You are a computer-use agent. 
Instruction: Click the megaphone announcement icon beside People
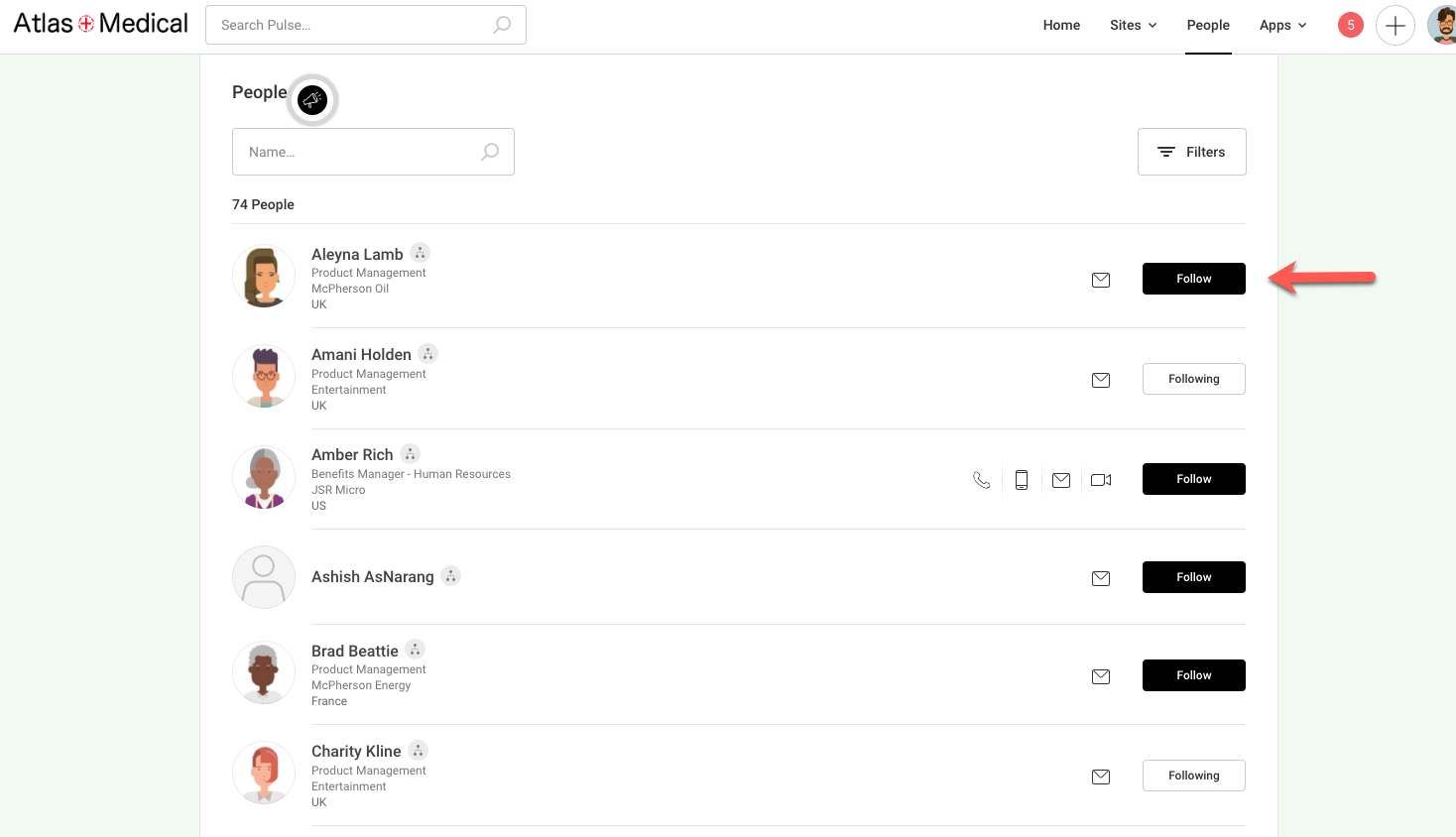click(x=312, y=100)
